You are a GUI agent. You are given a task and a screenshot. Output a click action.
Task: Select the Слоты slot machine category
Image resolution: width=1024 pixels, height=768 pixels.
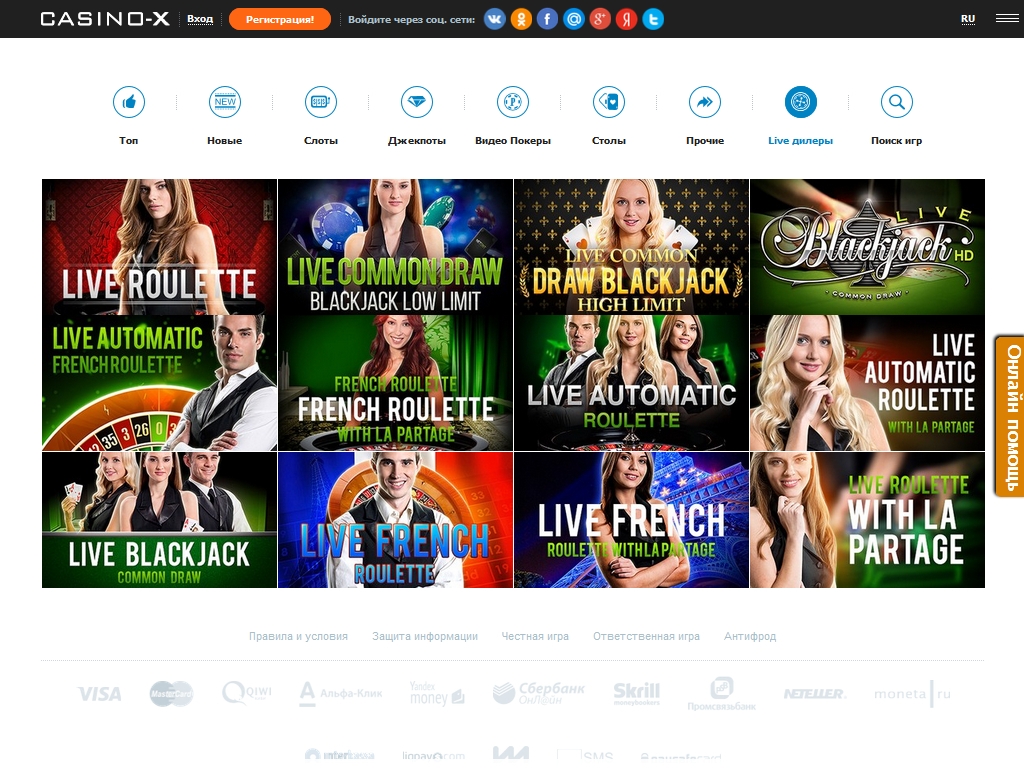click(x=320, y=102)
